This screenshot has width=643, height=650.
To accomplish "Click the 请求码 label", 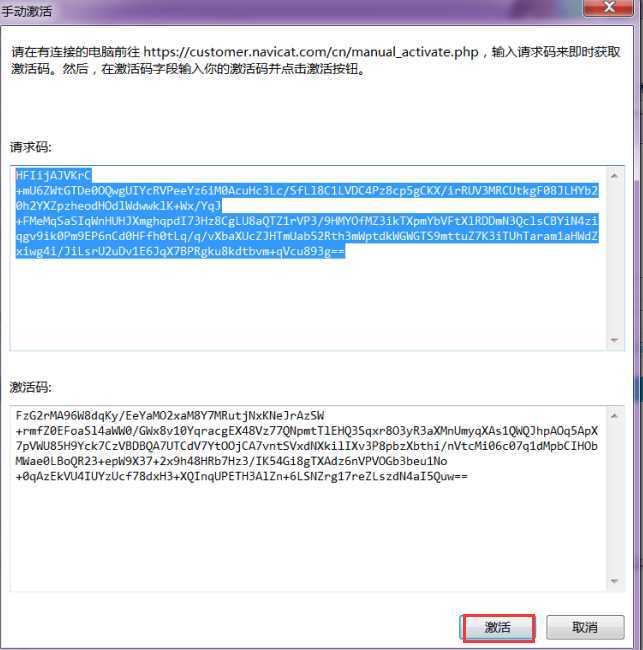I will [x=31, y=147].
